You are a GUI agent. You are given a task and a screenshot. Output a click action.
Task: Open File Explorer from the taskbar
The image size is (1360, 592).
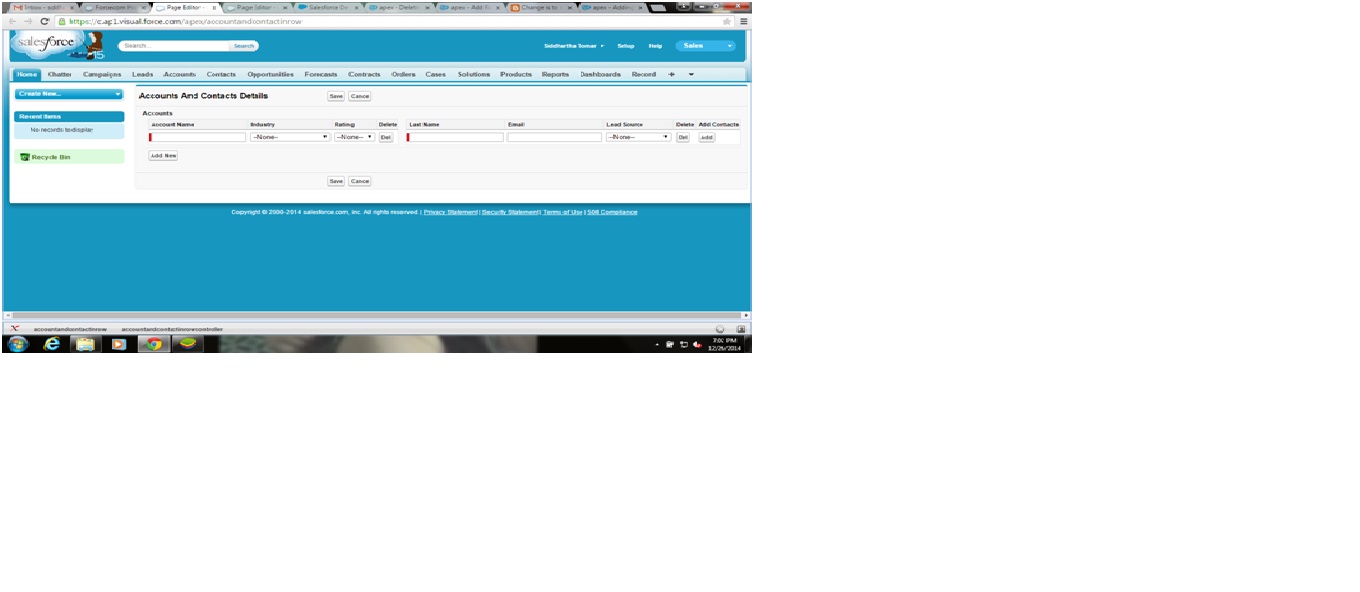(x=85, y=344)
